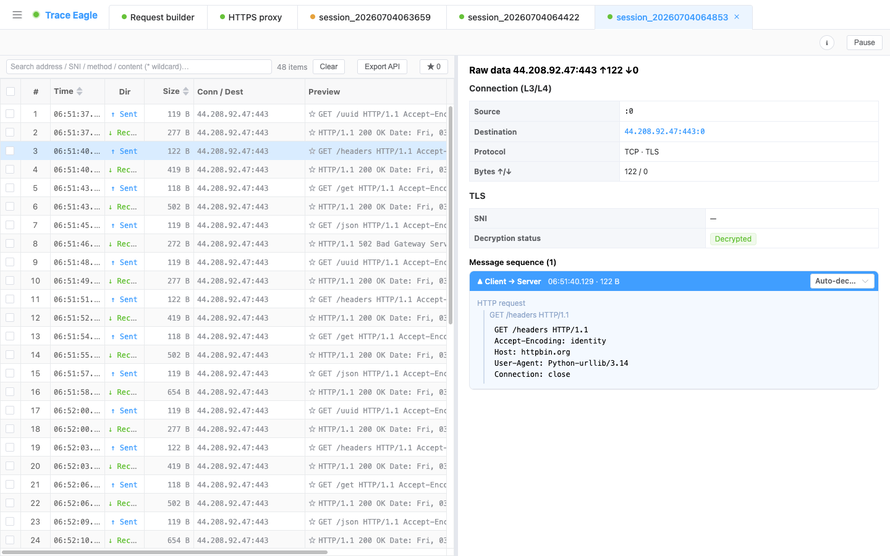Star the row 1 GET /uuid preview
Screen dimensions: 890x556
tap(312, 114)
